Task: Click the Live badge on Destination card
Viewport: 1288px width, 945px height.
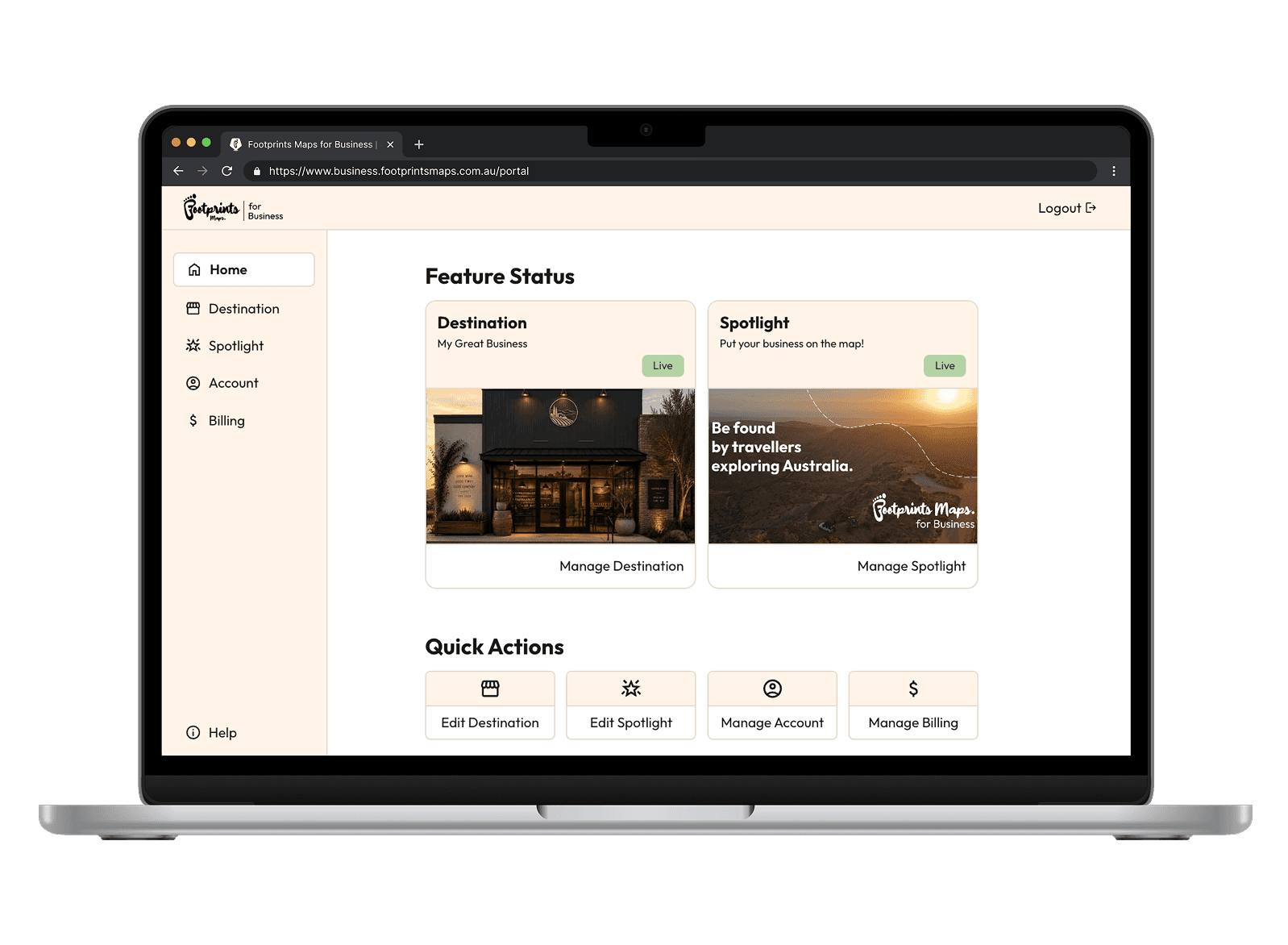Action: pyautogui.click(x=663, y=366)
